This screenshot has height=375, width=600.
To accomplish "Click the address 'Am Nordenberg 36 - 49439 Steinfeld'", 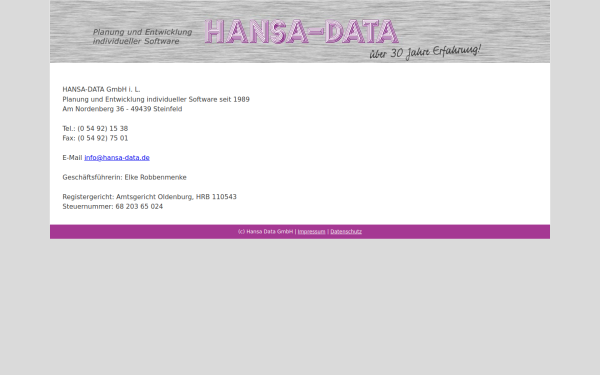I will [x=122, y=109].
